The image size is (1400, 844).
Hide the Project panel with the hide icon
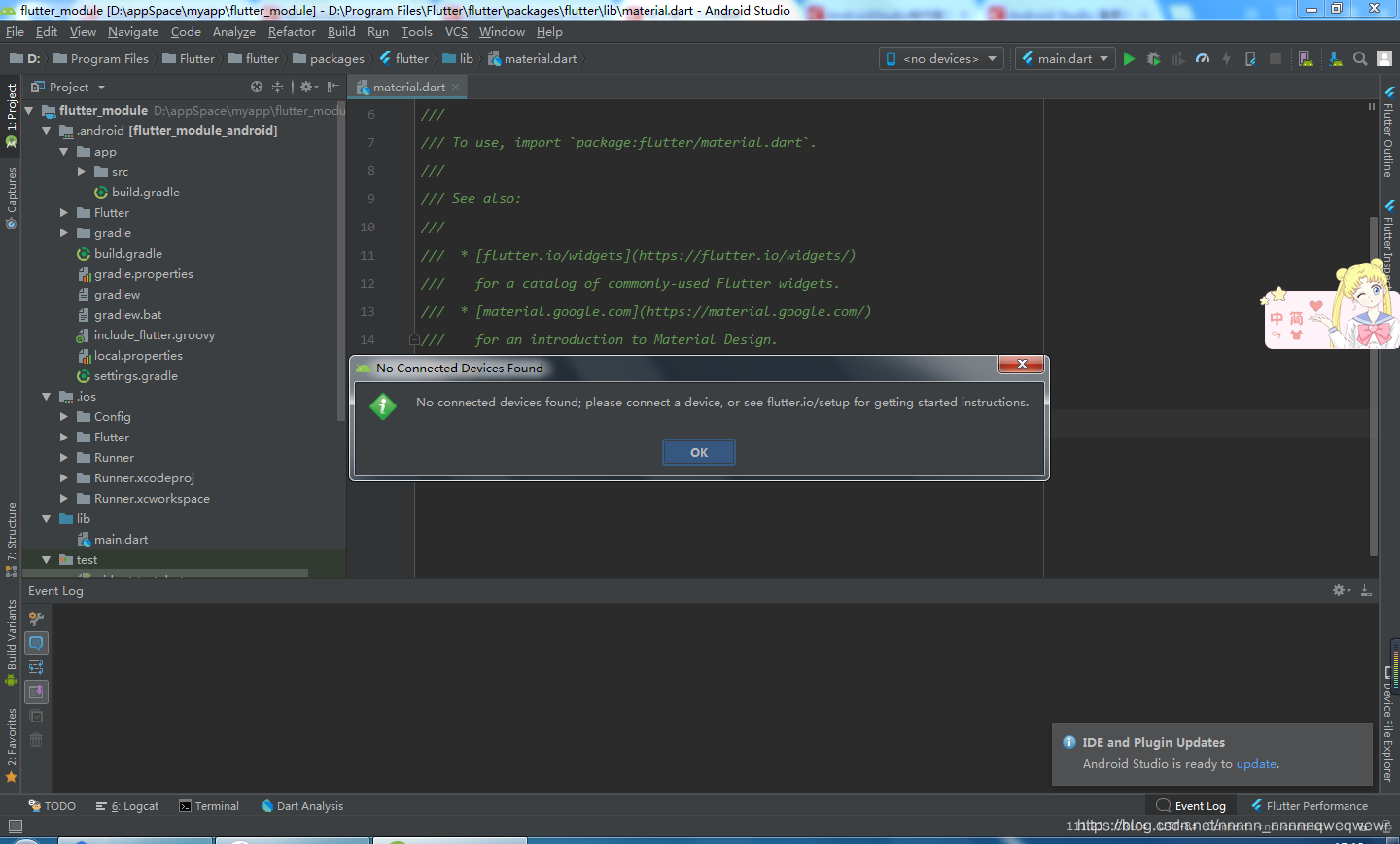(333, 87)
